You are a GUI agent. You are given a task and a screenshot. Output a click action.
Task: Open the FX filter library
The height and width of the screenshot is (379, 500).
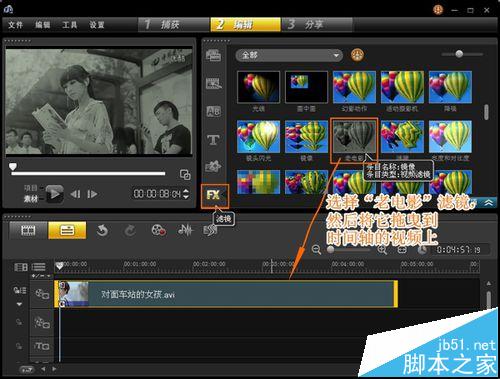pos(214,195)
